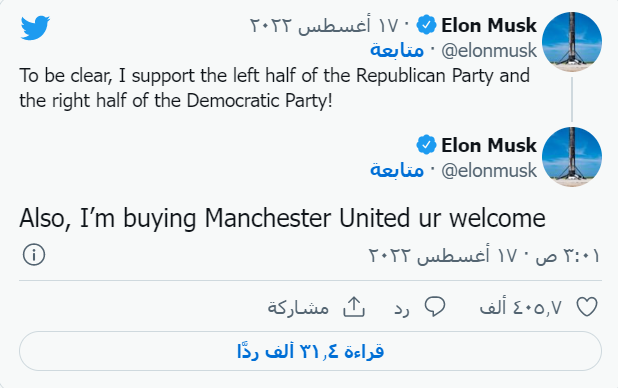Open Elon Musk avatar on lower tweet

tap(571, 157)
